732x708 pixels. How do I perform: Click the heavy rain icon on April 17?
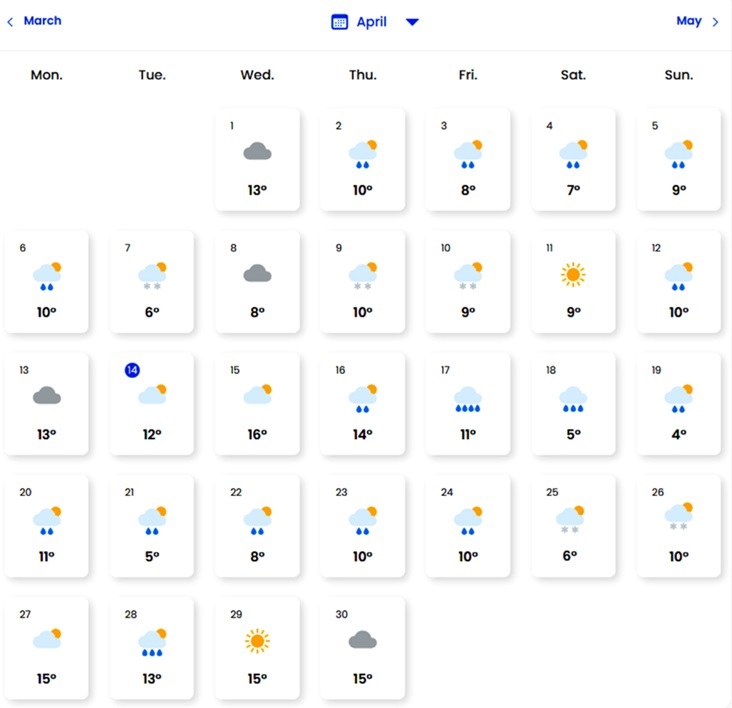(468, 398)
